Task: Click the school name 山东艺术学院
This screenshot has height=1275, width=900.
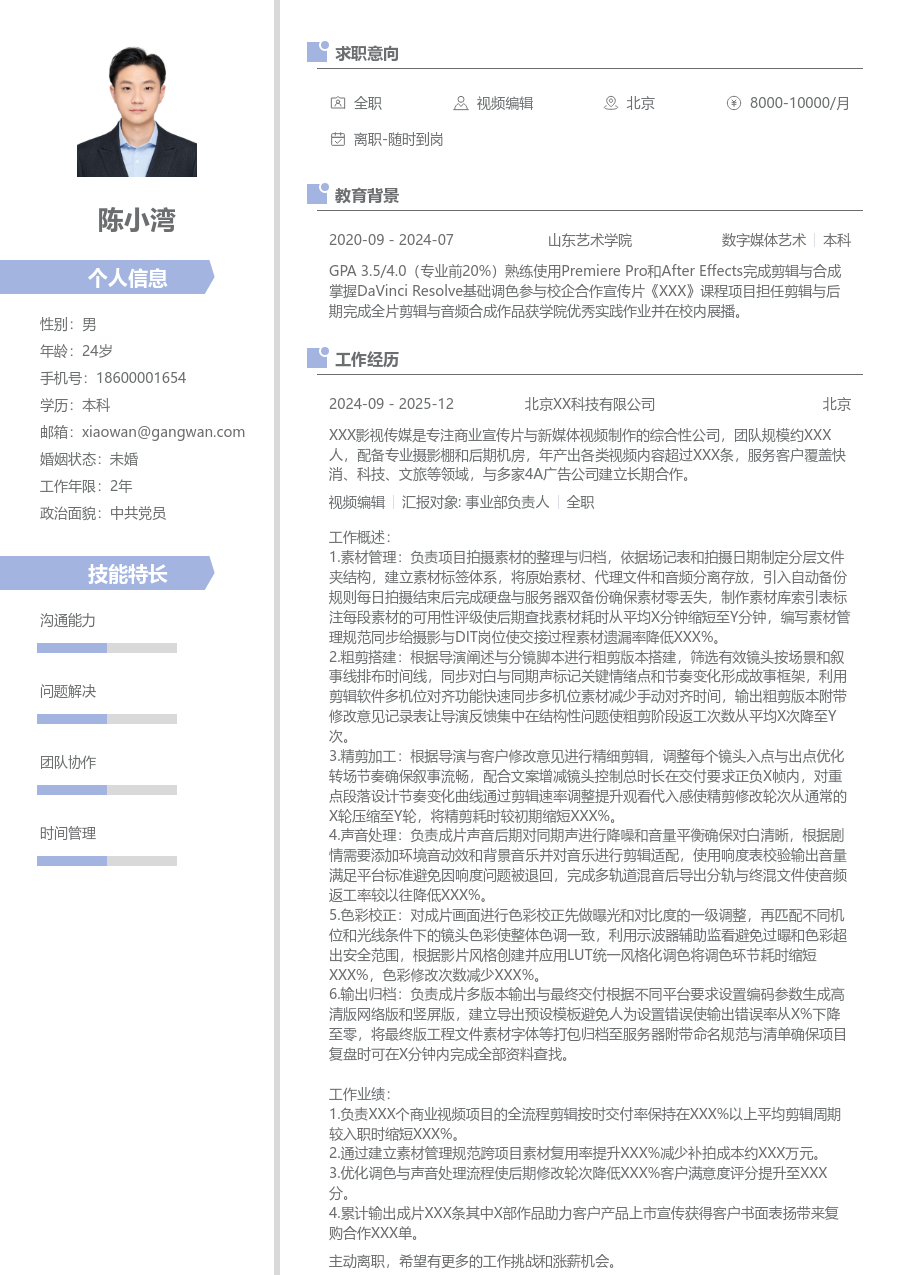Action: tap(590, 240)
